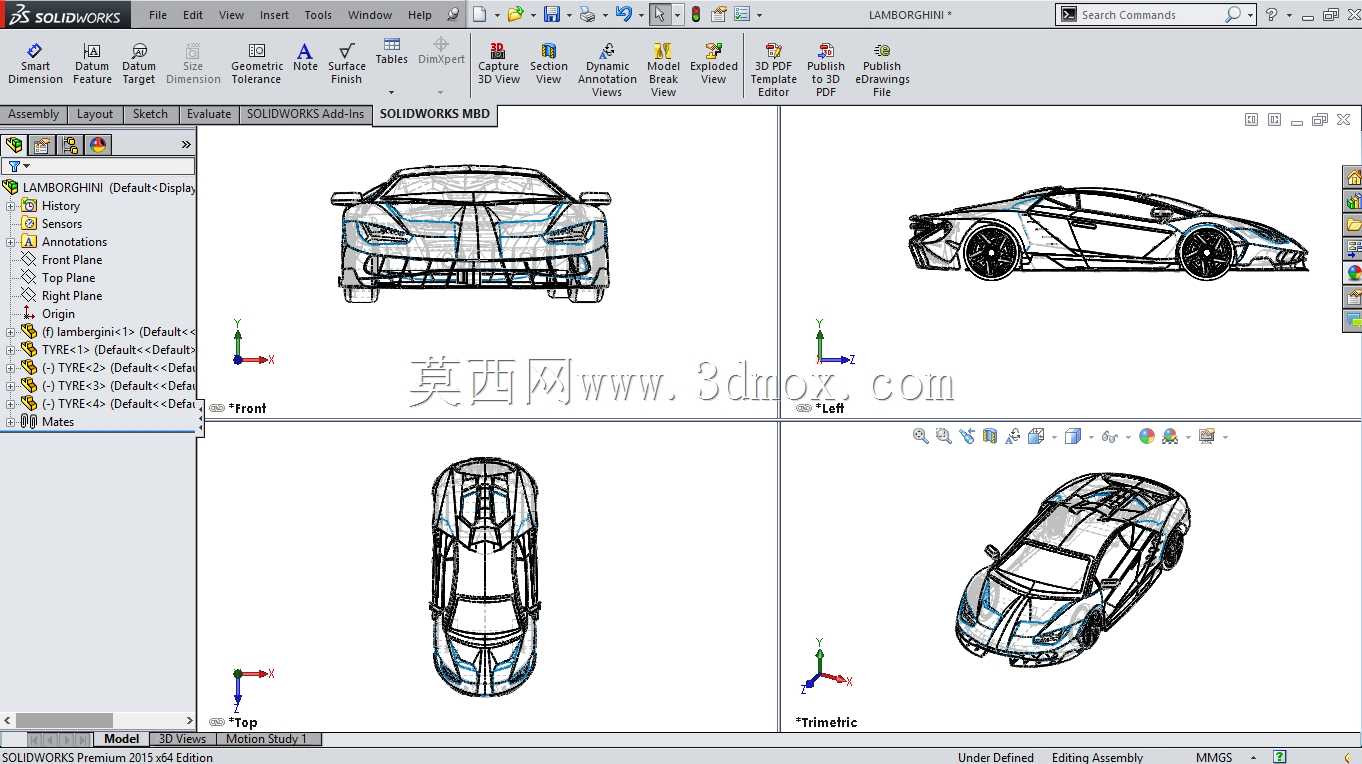Select Top Plane in the tree
This screenshot has width=1362, height=764.
click(69, 278)
